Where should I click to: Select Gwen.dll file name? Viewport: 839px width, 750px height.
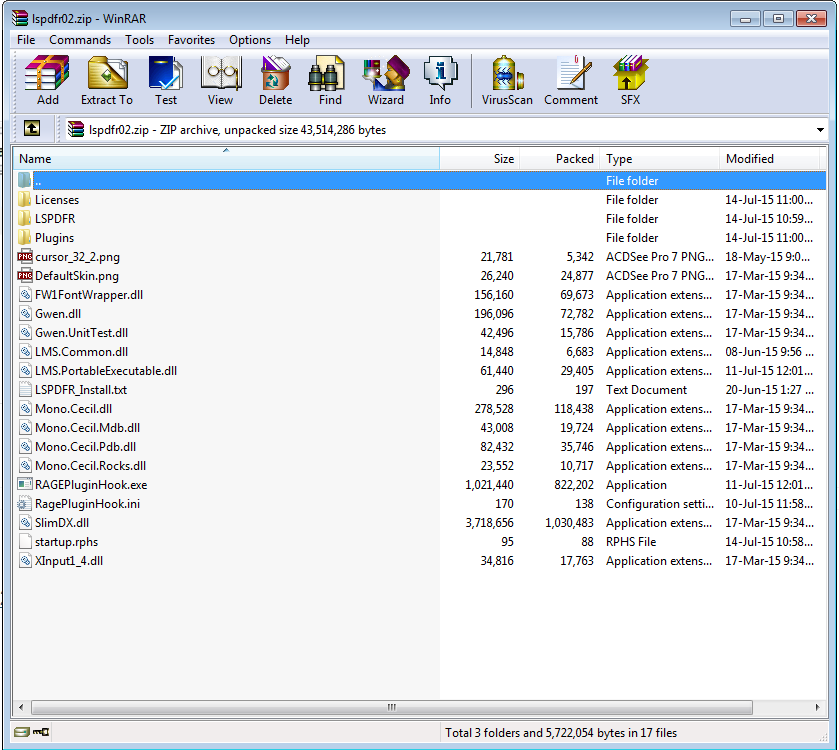point(58,314)
